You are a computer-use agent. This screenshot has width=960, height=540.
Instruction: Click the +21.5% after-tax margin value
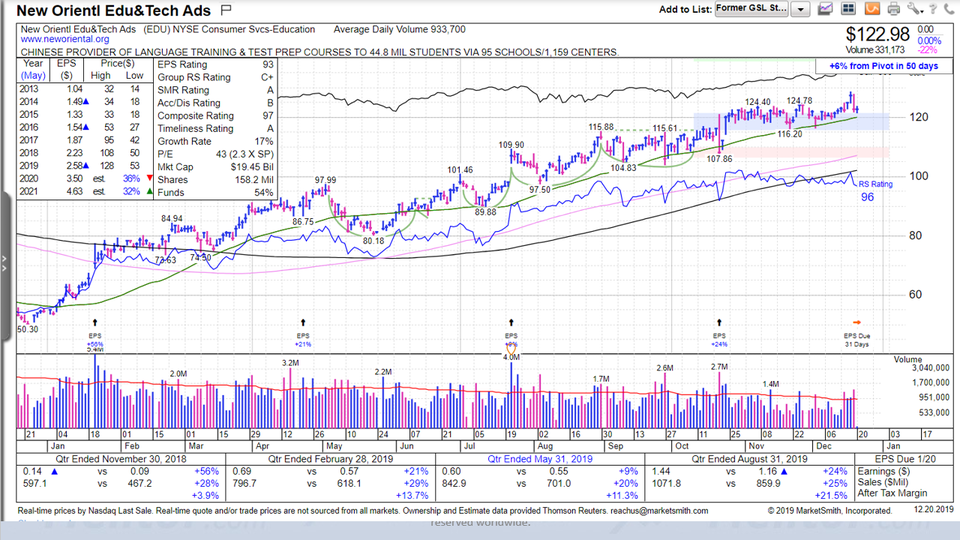coord(831,495)
